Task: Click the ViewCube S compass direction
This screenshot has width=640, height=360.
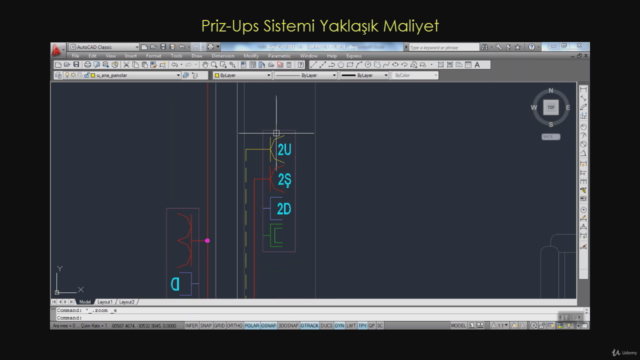Action: (x=551, y=124)
